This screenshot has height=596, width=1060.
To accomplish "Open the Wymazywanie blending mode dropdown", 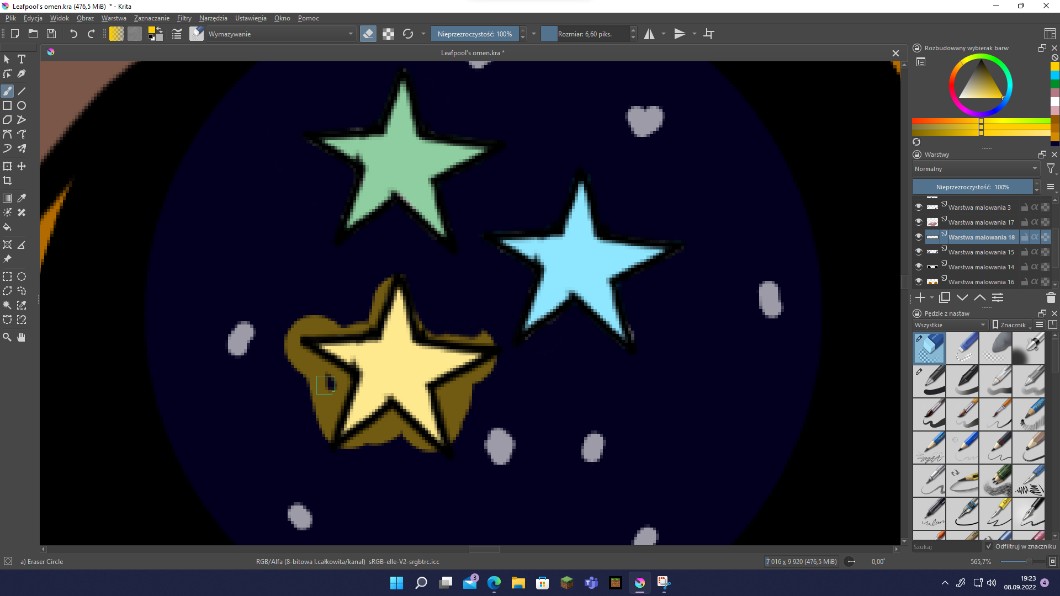I will click(x=279, y=34).
